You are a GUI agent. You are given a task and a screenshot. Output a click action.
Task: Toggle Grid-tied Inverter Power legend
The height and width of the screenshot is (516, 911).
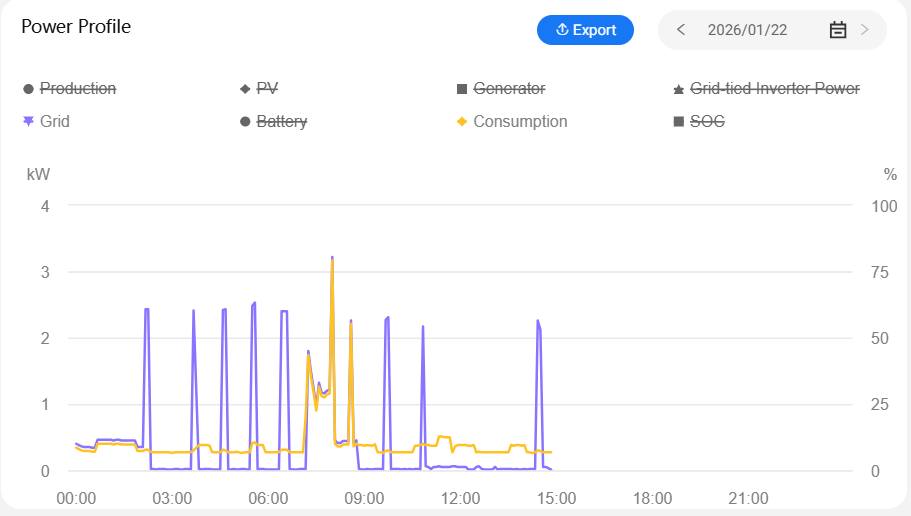click(766, 88)
